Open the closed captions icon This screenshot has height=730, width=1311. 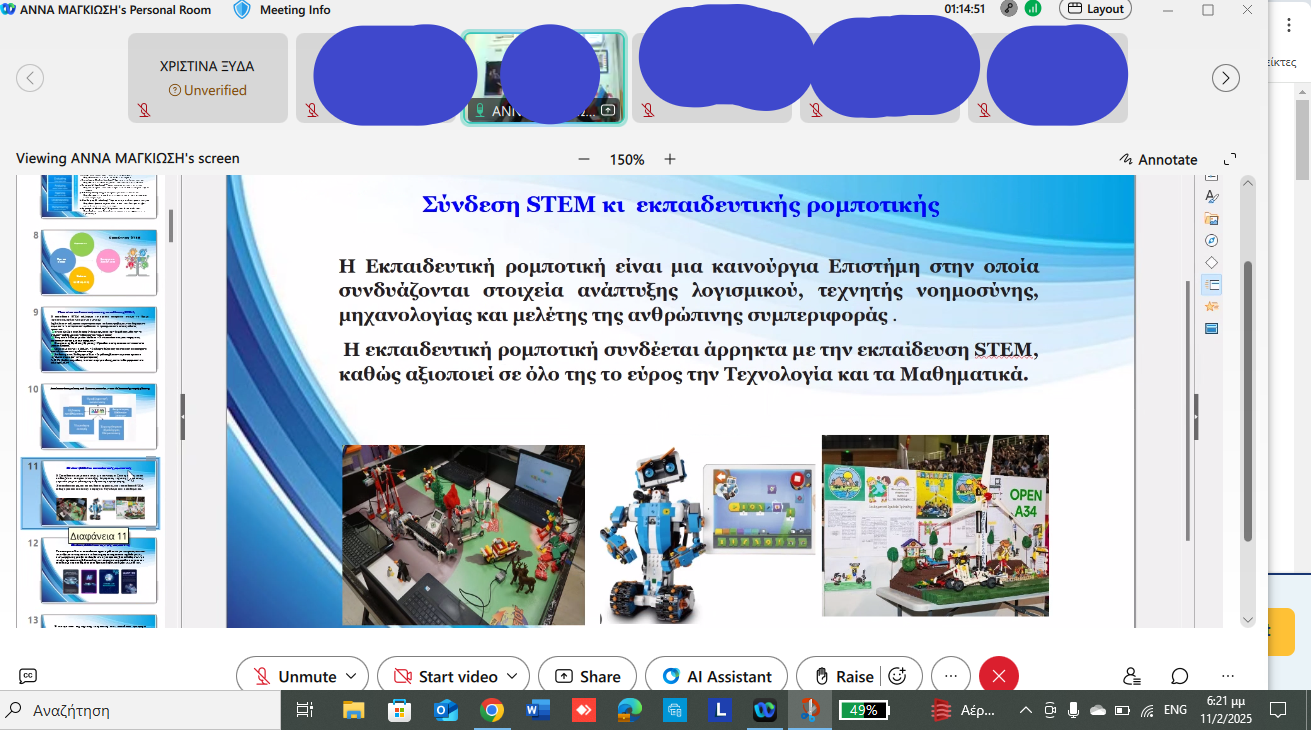(x=28, y=676)
